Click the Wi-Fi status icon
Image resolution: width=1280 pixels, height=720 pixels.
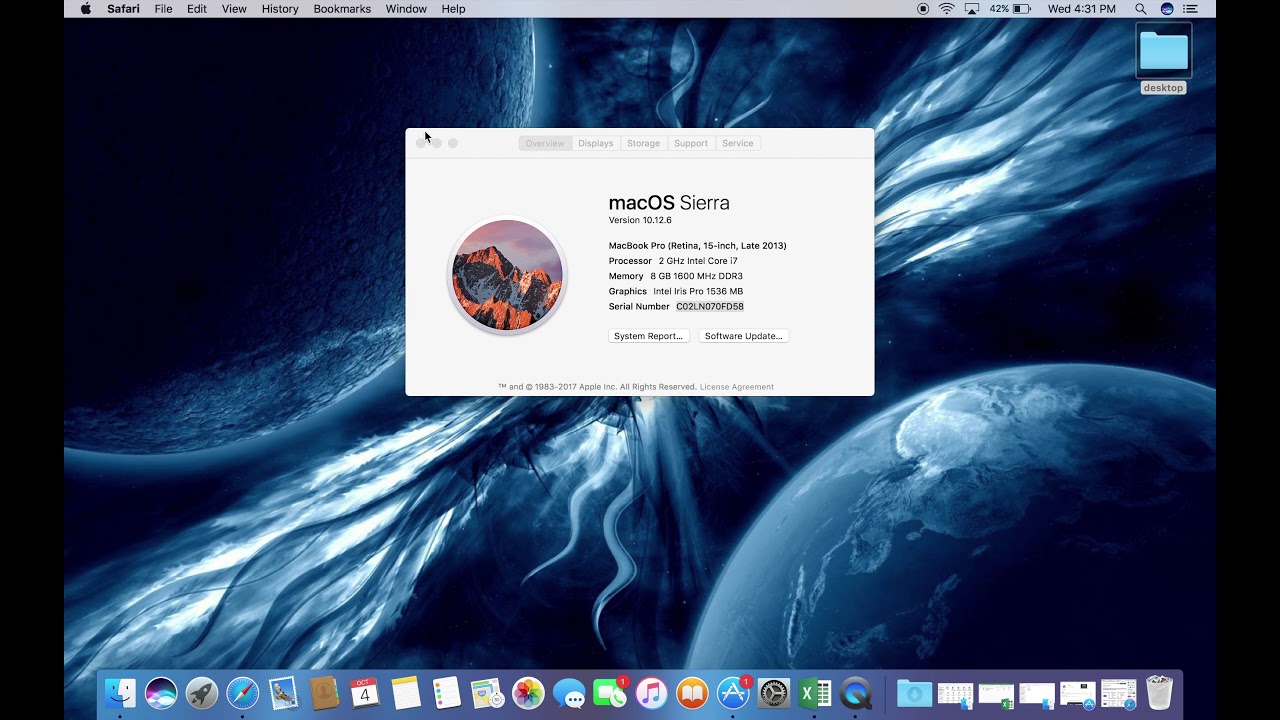click(x=946, y=9)
